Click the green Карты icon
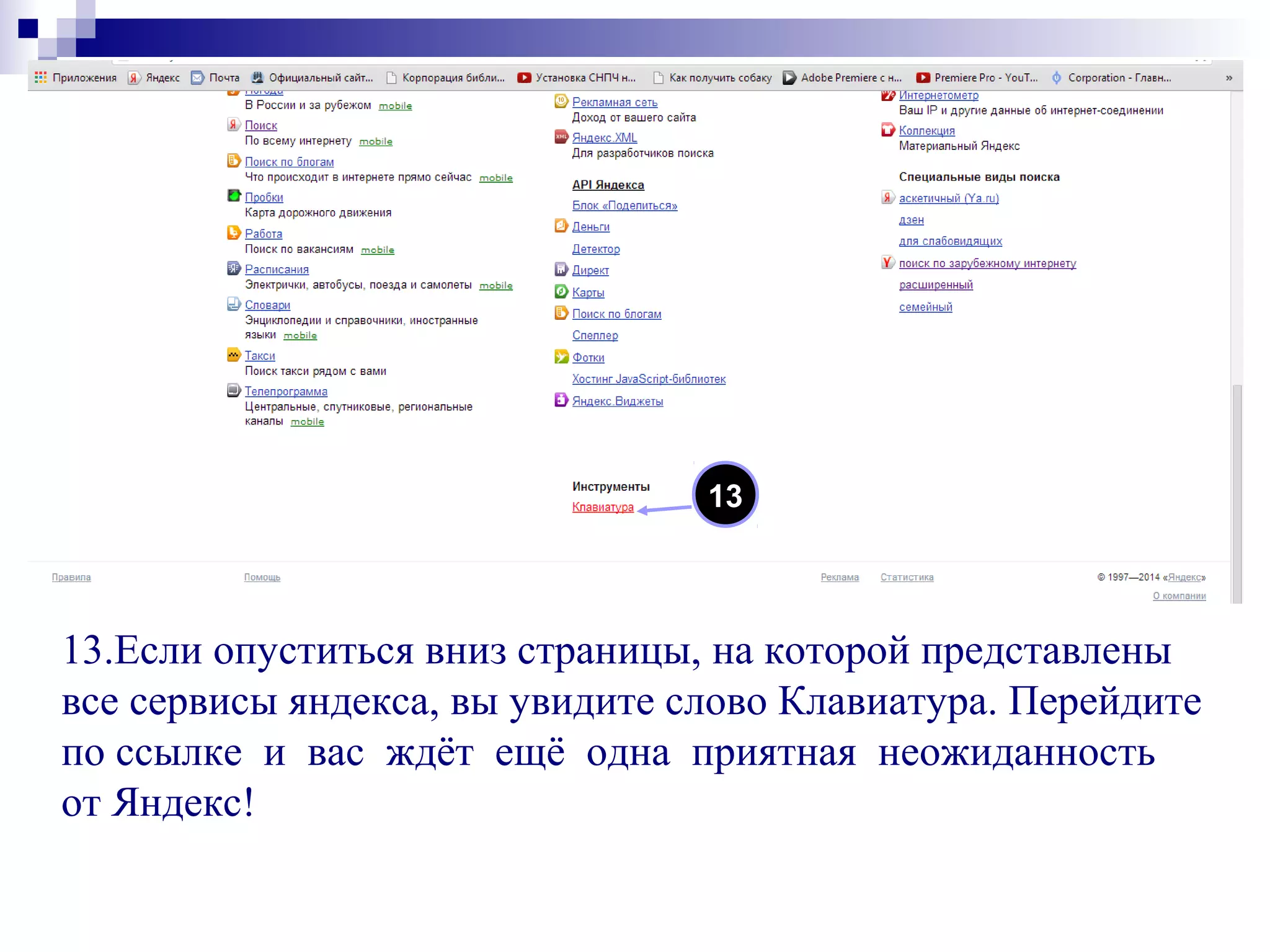Viewport: 1270px width, 952px height. click(561, 291)
